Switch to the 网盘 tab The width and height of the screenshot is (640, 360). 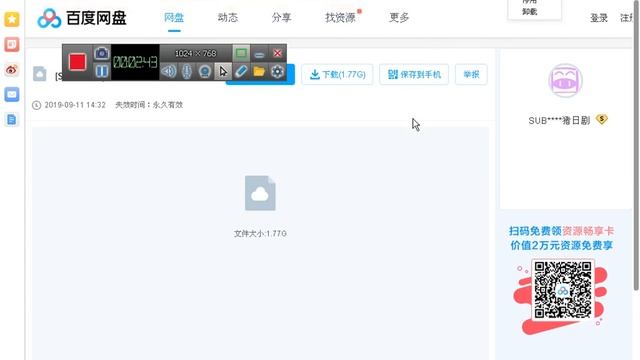[x=174, y=18]
